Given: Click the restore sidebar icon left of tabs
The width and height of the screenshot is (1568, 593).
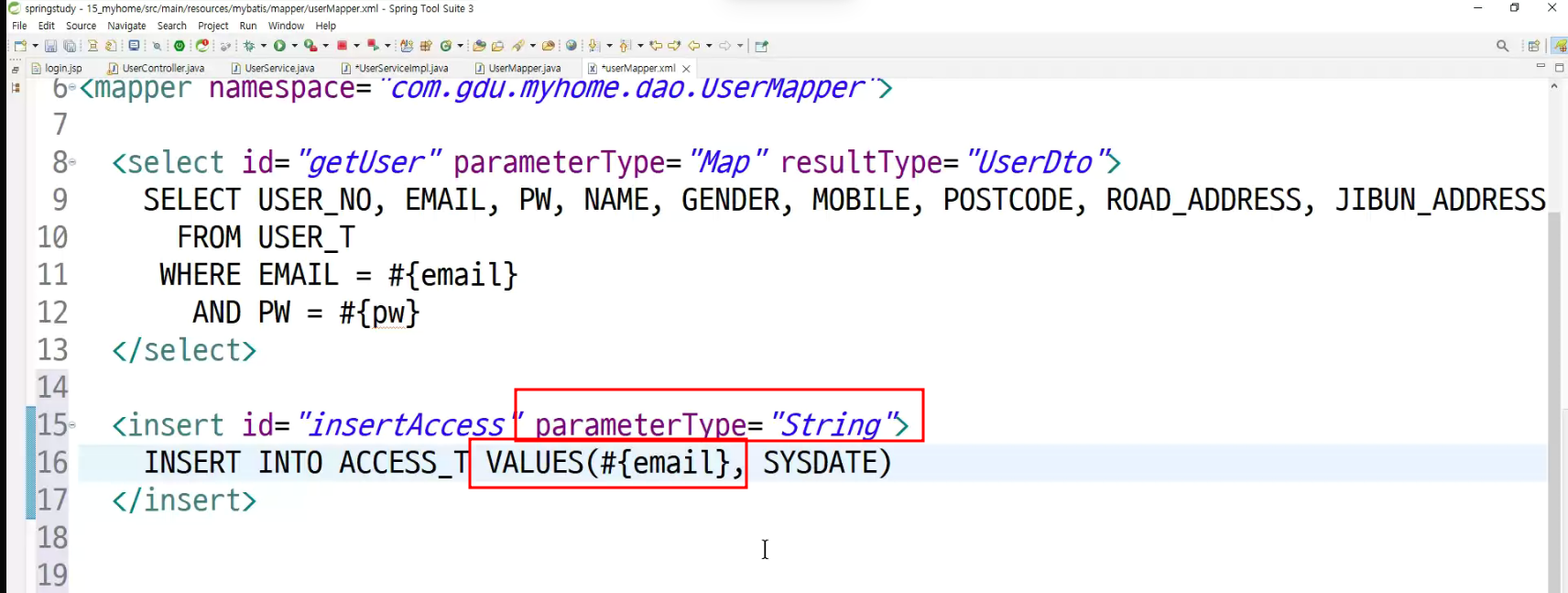Looking at the screenshot, I should tap(15, 70).
